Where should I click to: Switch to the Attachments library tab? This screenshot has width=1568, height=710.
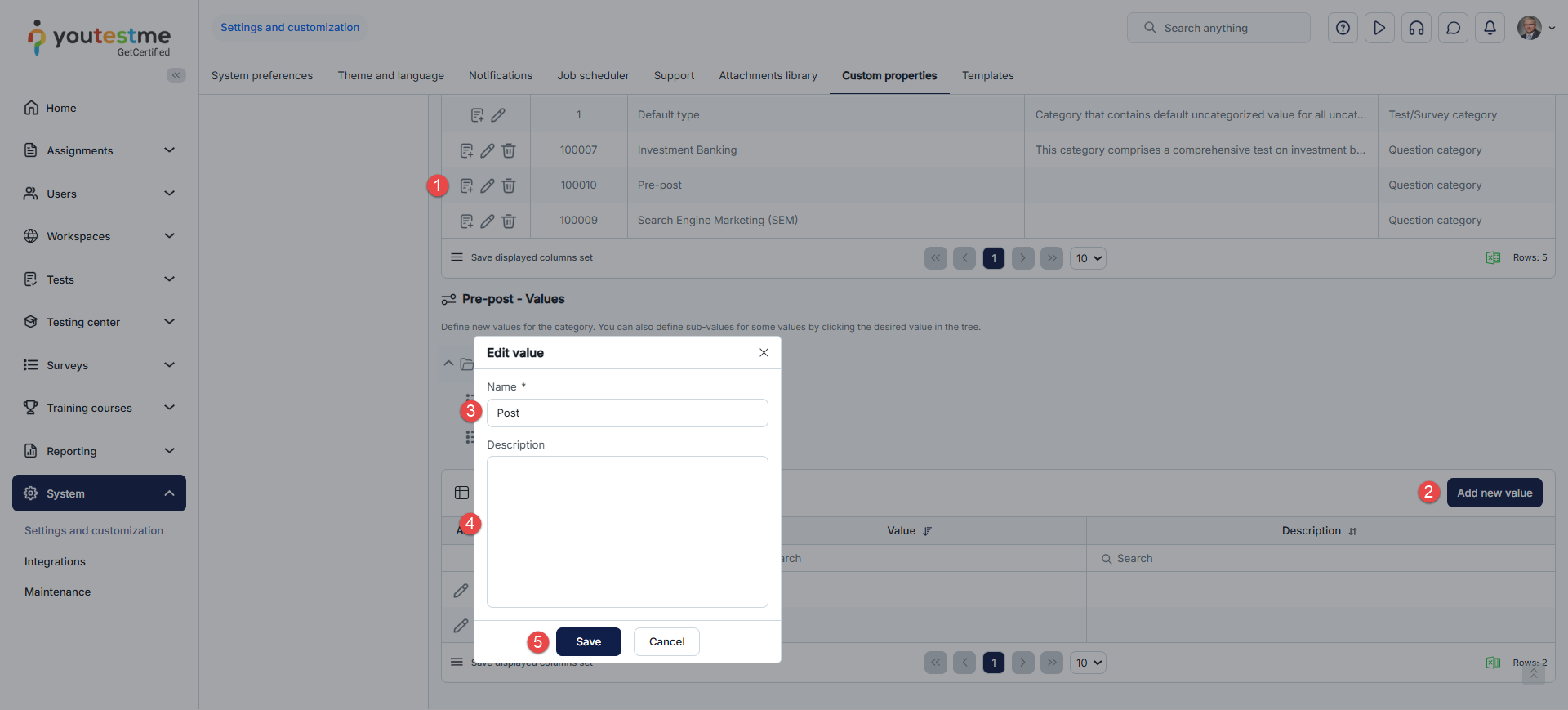point(768,75)
